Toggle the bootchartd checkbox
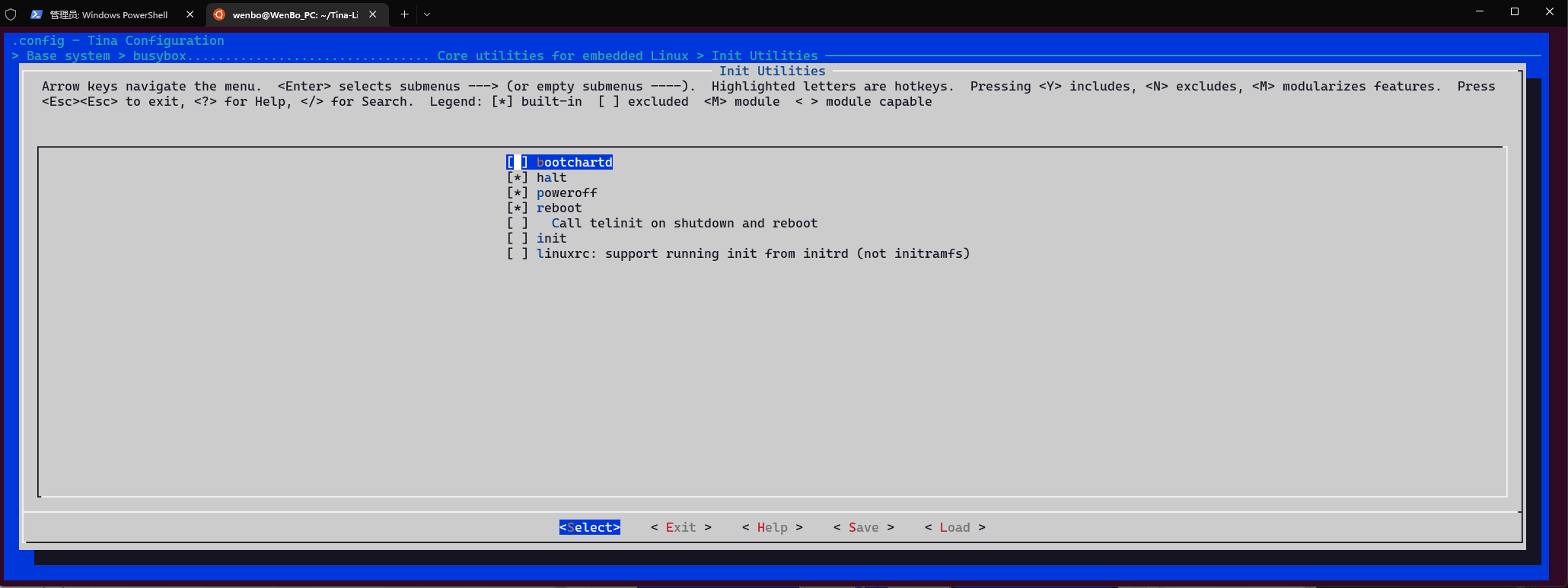This screenshot has height=588, width=1568. coord(518,162)
